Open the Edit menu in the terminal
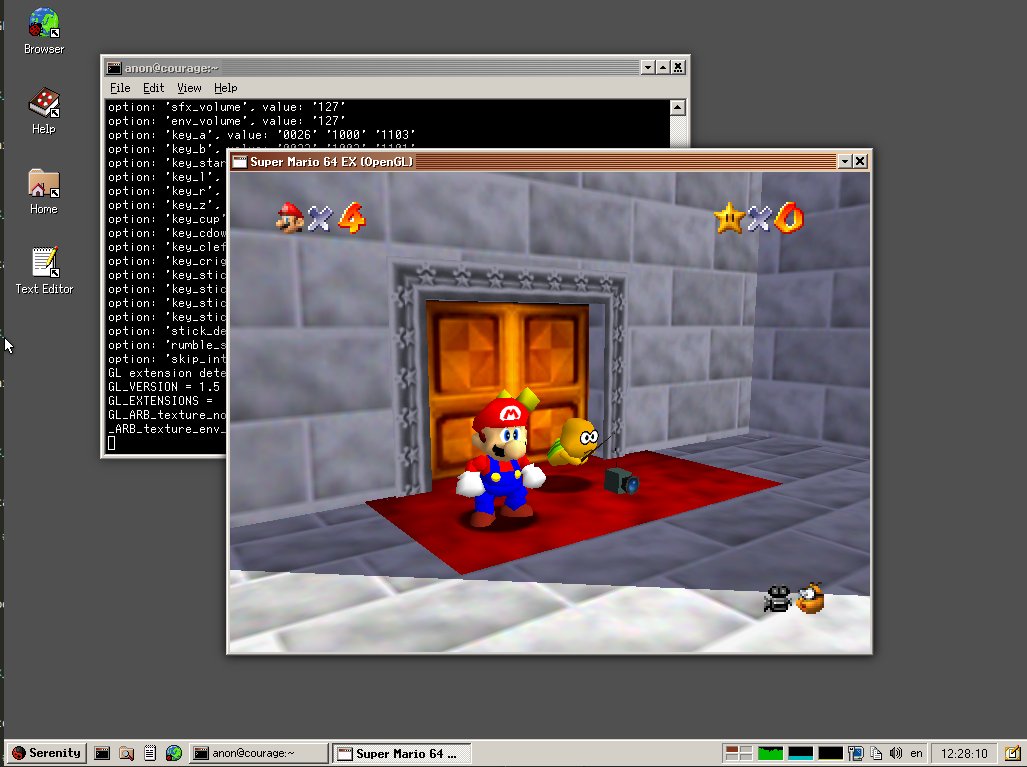1027x767 pixels. [153, 88]
